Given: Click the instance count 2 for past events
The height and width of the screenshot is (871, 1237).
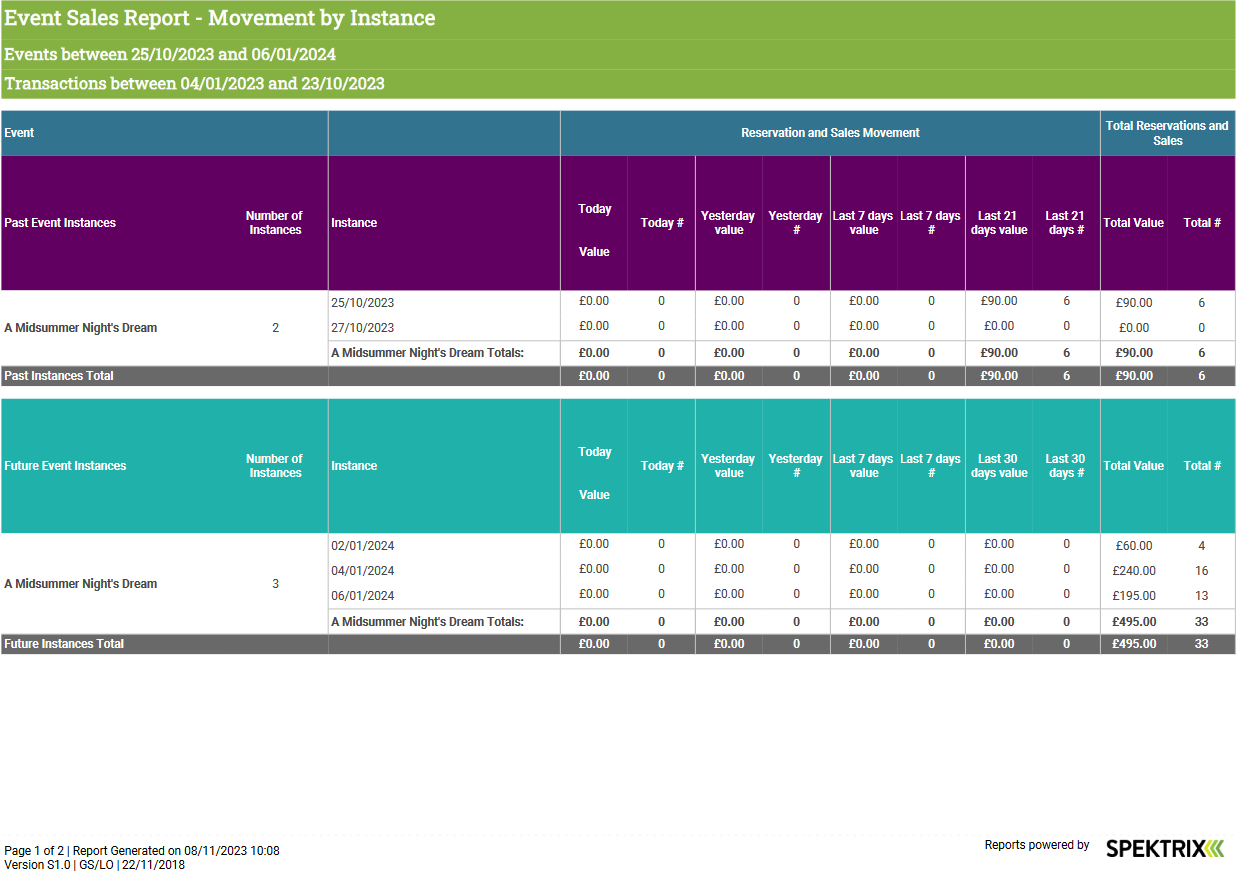Looking at the screenshot, I should (x=276, y=328).
